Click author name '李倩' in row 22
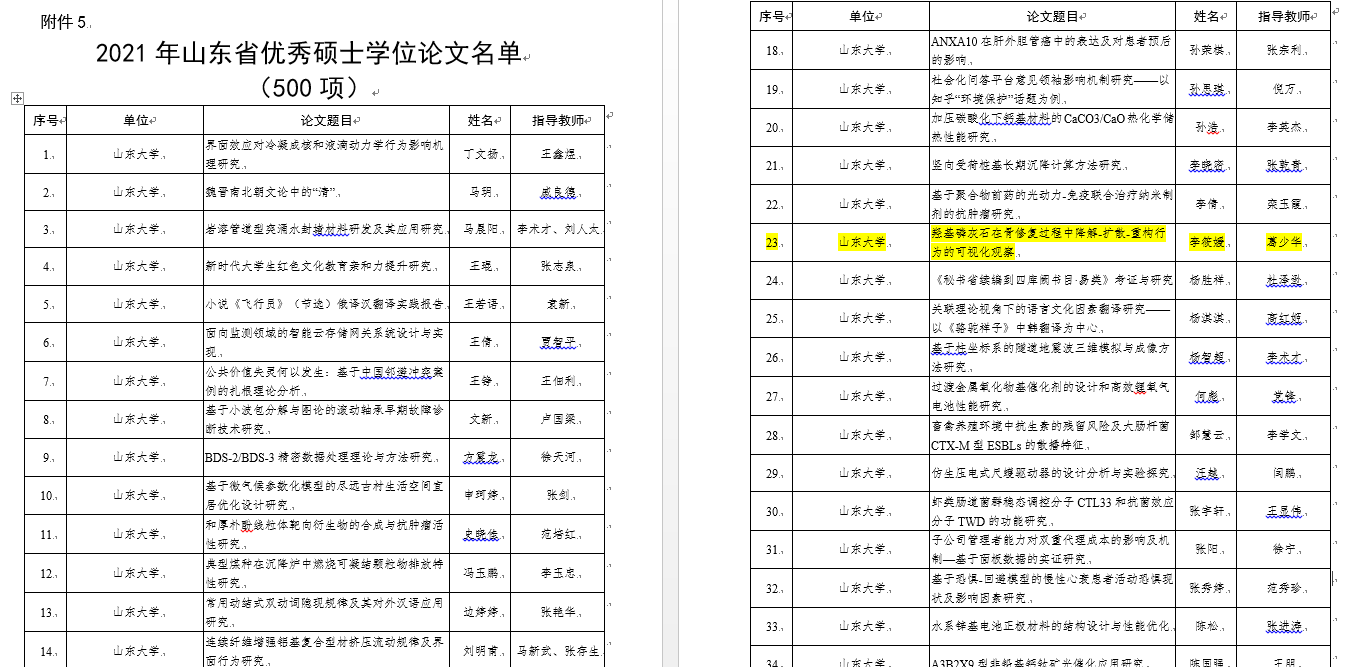Viewport: 1362px width, 667px height. 1207,203
